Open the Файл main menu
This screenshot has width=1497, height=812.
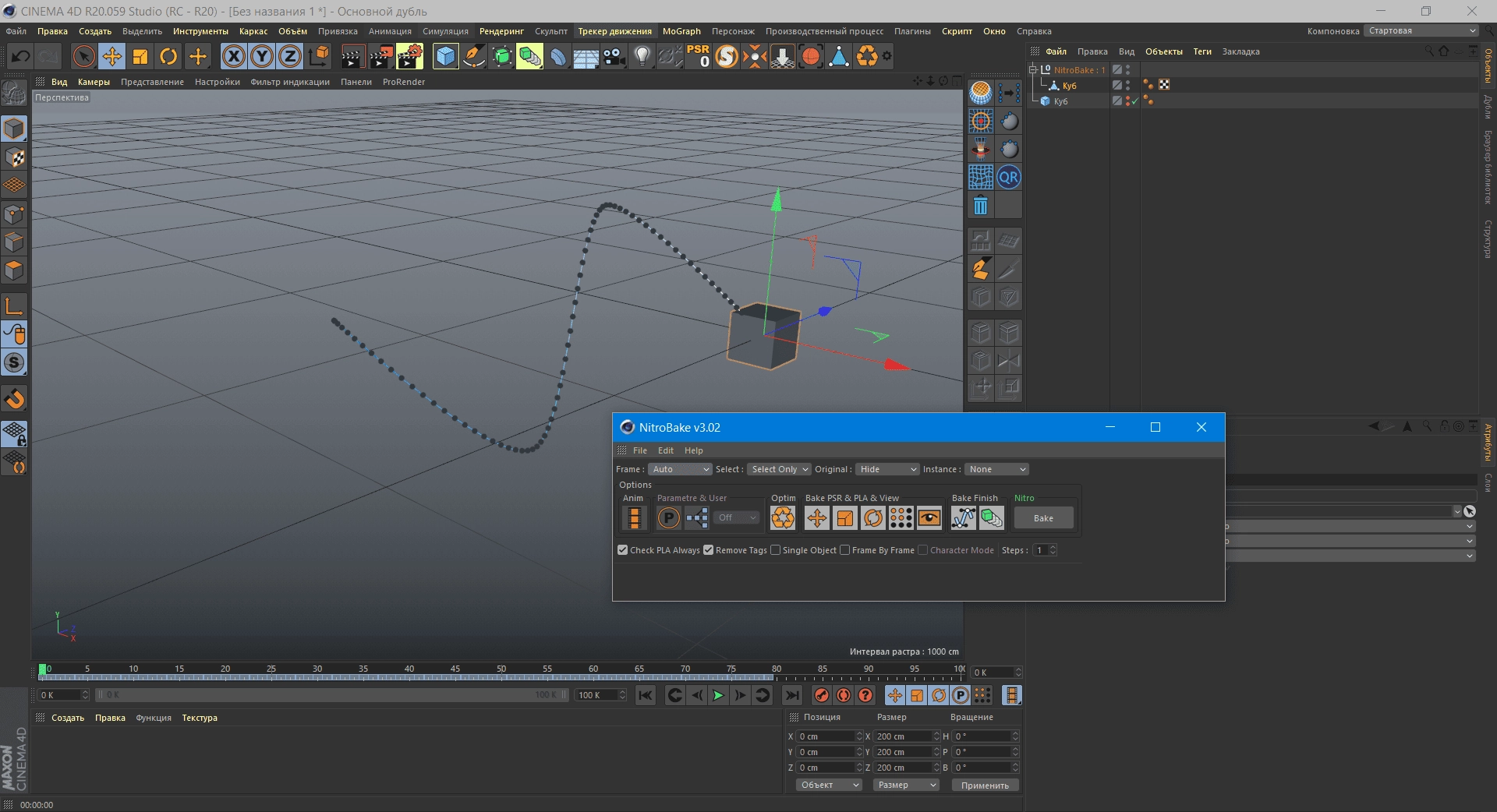coord(16,31)
